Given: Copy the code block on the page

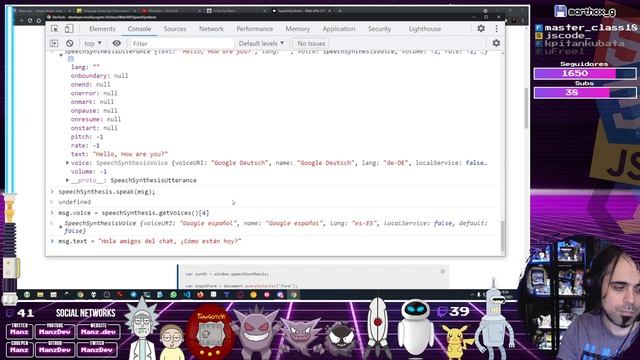Looking at the screenshot, I should click(x=442, y=271).
